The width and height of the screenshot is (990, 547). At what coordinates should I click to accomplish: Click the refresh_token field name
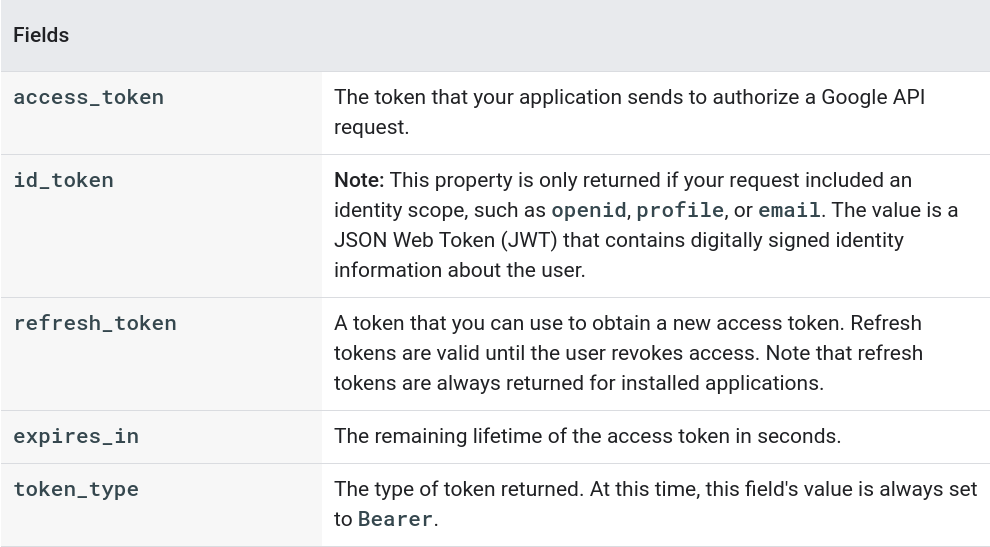95,323
